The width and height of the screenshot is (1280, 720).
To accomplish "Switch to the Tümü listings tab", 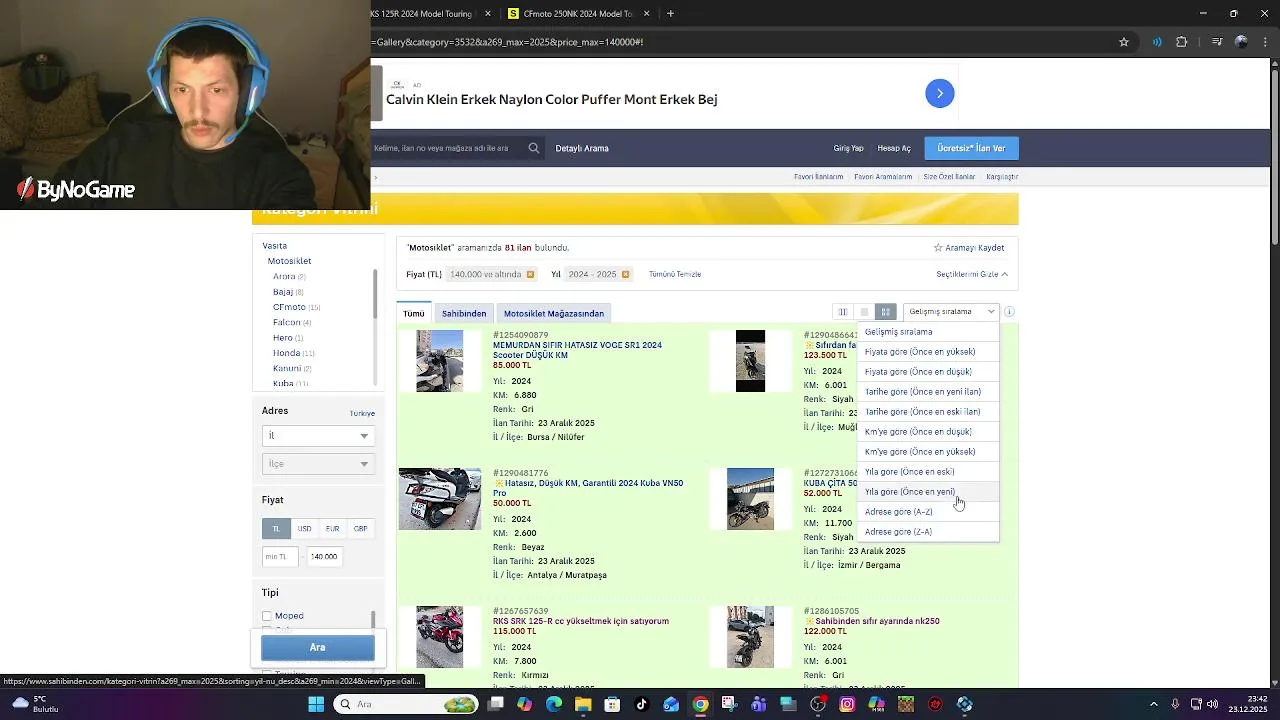I will tap(414, 314).
